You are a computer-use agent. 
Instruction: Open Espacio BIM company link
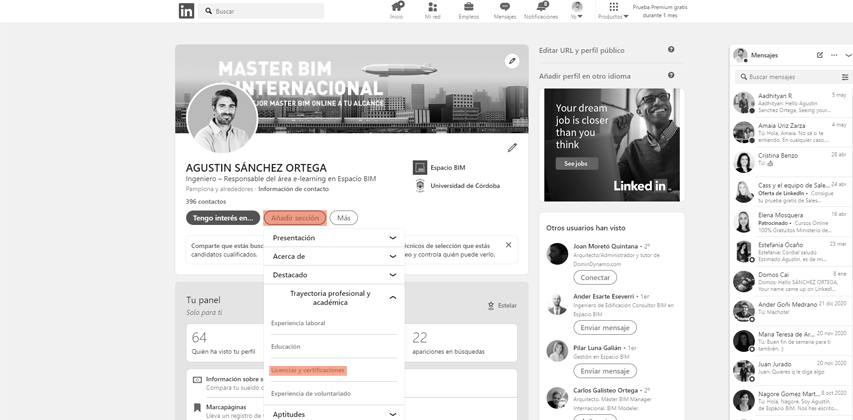coord(440,168)
